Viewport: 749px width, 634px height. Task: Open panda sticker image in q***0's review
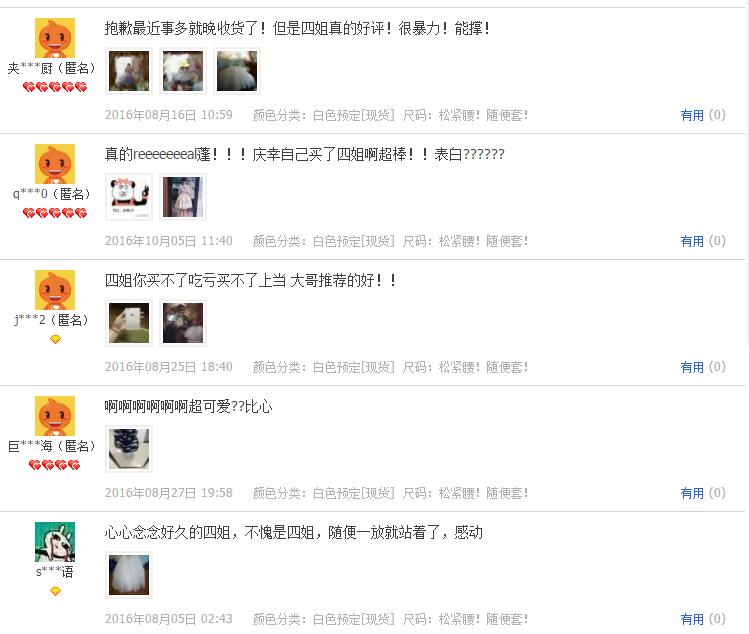point(129,197)
